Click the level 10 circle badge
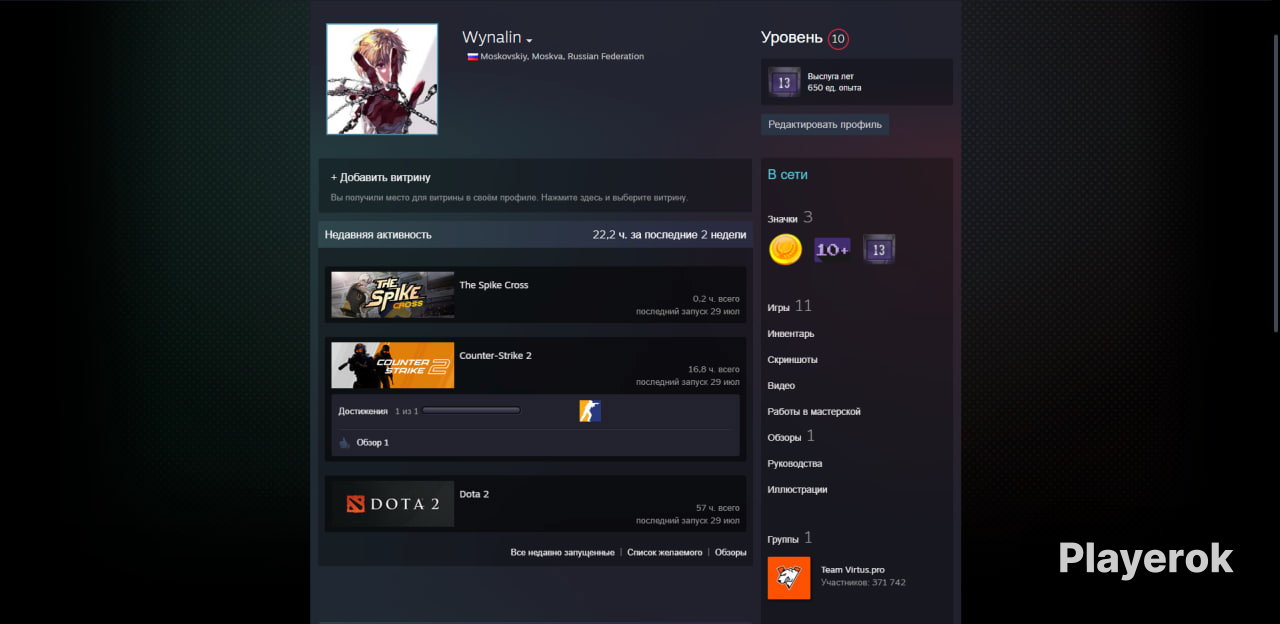This screenshot has height=624, width=1280. tap(838, 39)
